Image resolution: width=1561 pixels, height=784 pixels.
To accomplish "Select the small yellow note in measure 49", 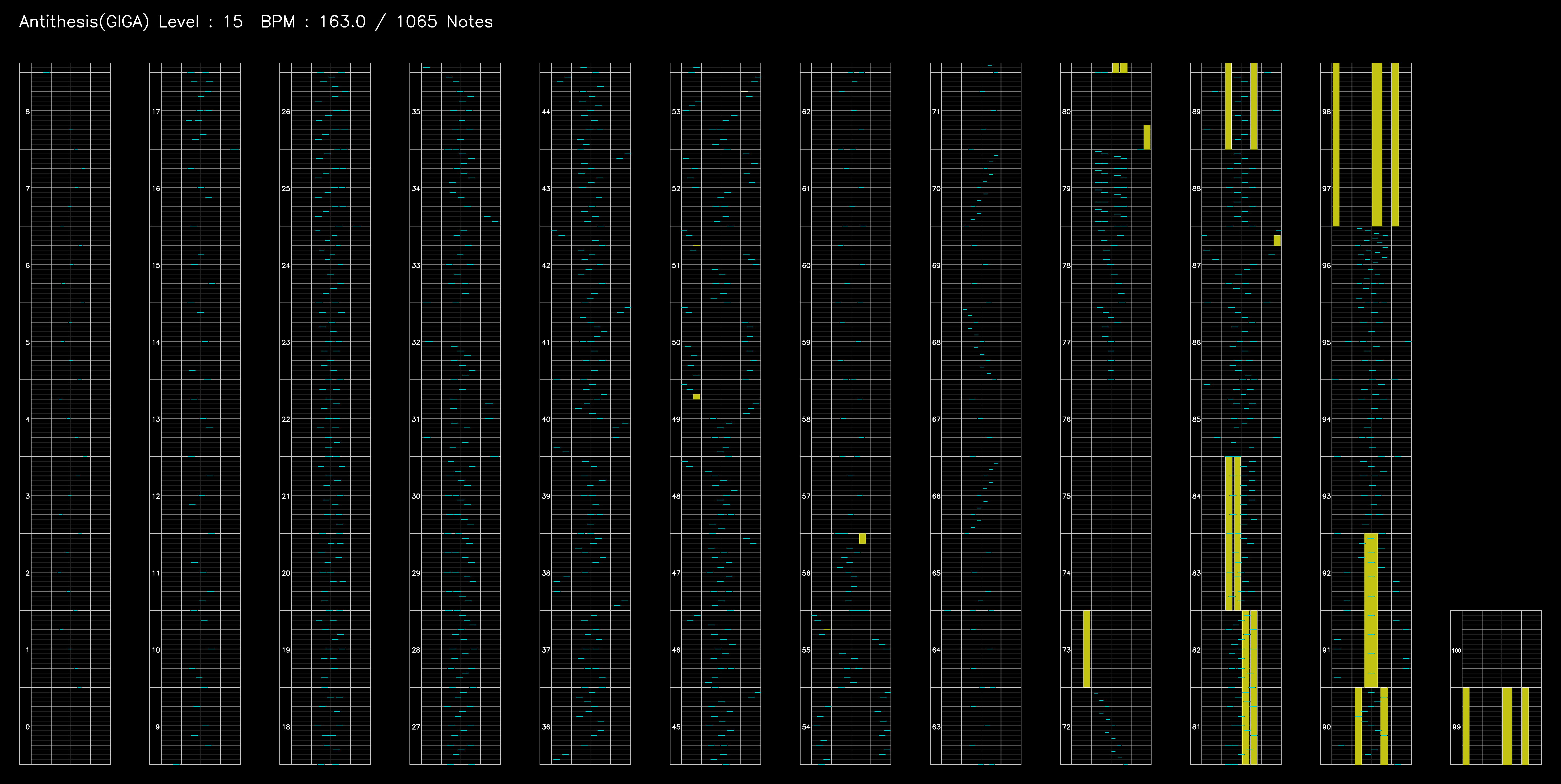I will click(x=696, y=396).
